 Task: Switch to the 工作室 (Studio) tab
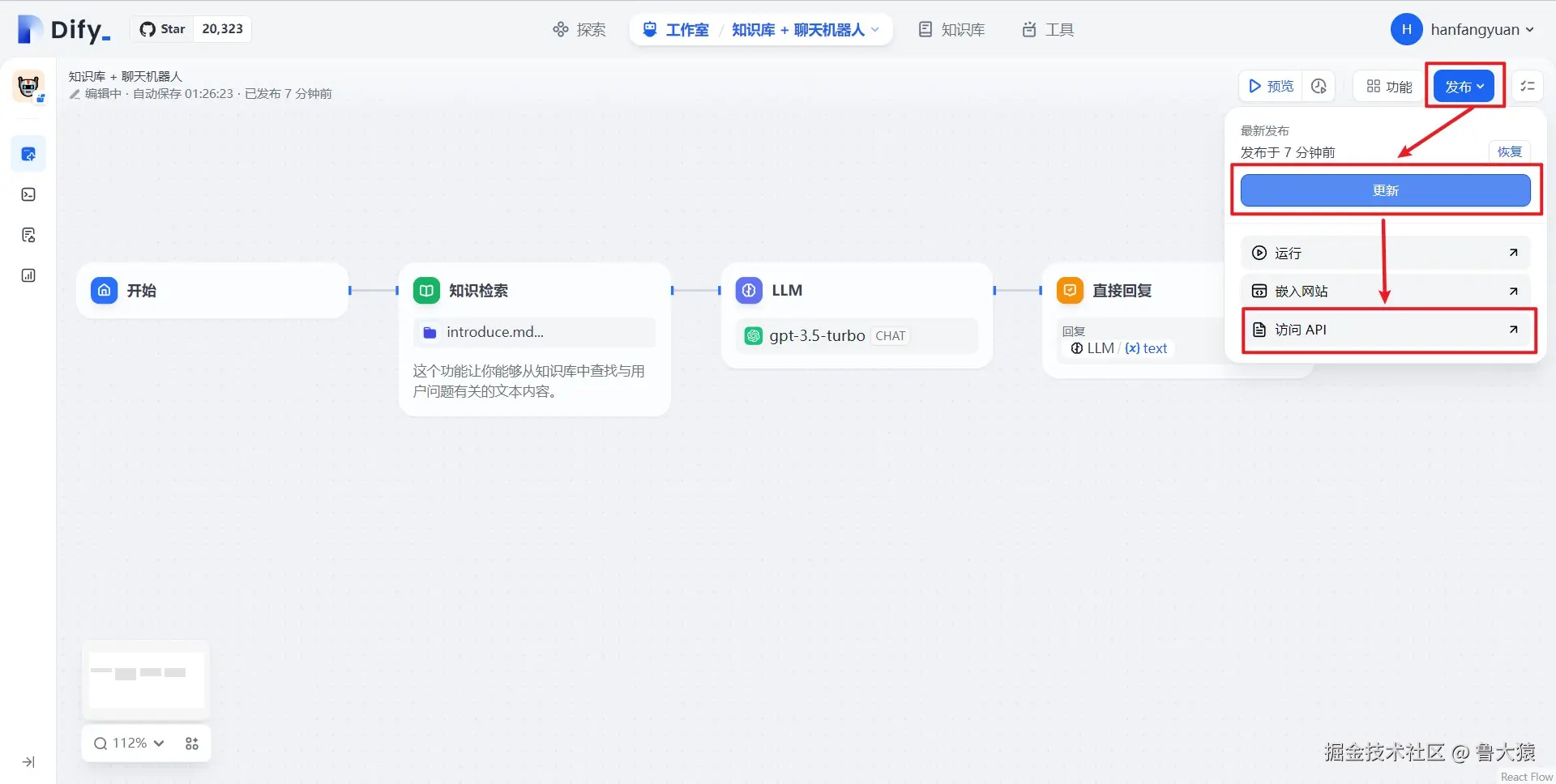tap(676, 30)
